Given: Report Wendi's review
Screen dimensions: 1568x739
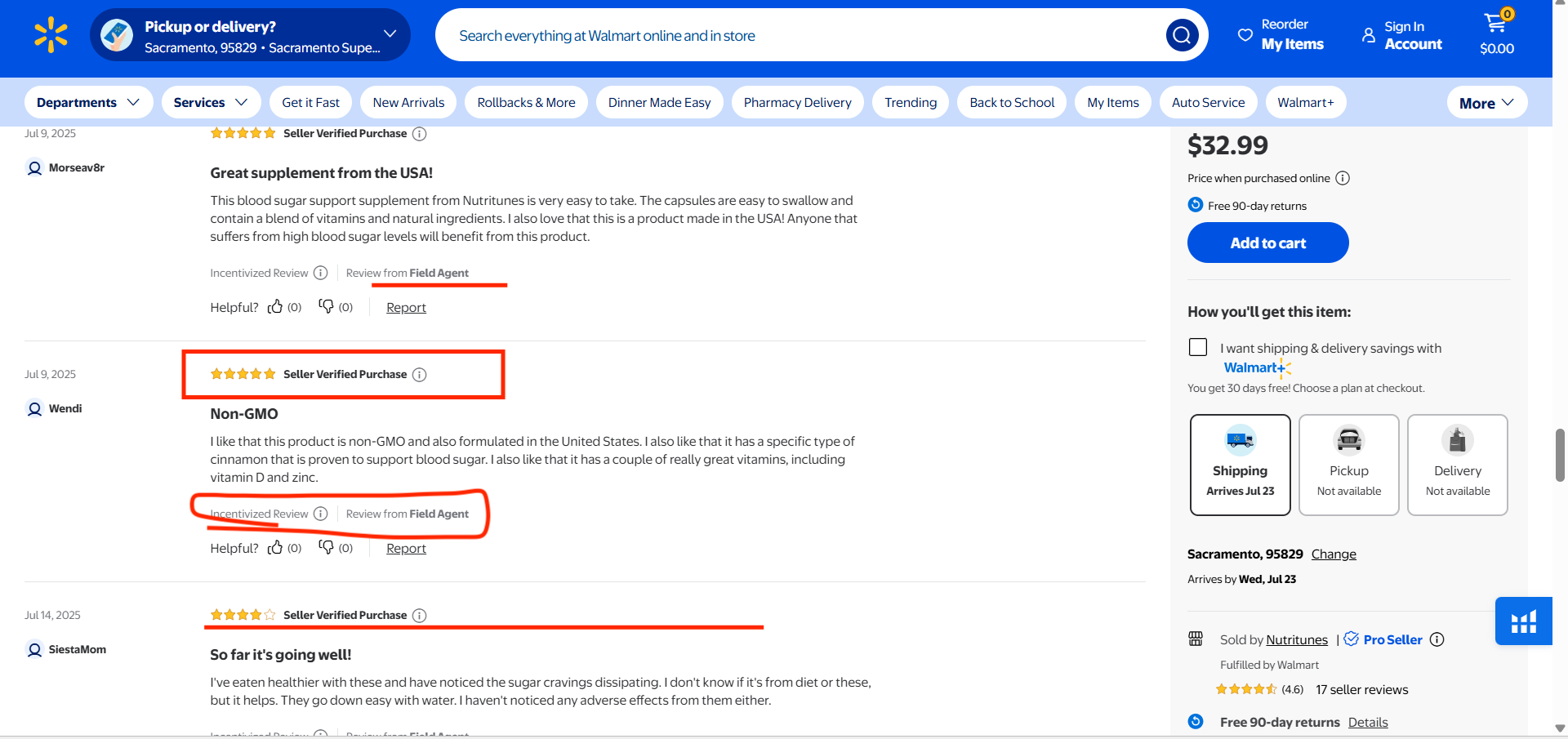Looking at the screenshot, I should (406, 548).
